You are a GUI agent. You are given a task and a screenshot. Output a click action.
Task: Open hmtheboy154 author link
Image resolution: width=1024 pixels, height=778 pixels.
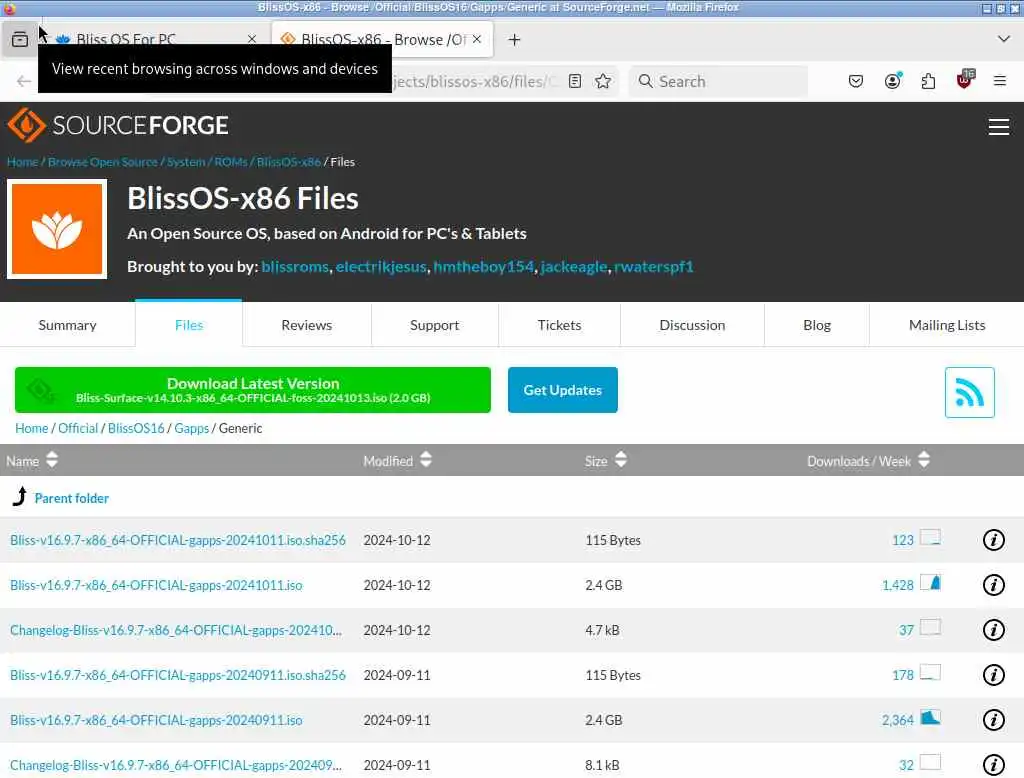tap(483, 267)
